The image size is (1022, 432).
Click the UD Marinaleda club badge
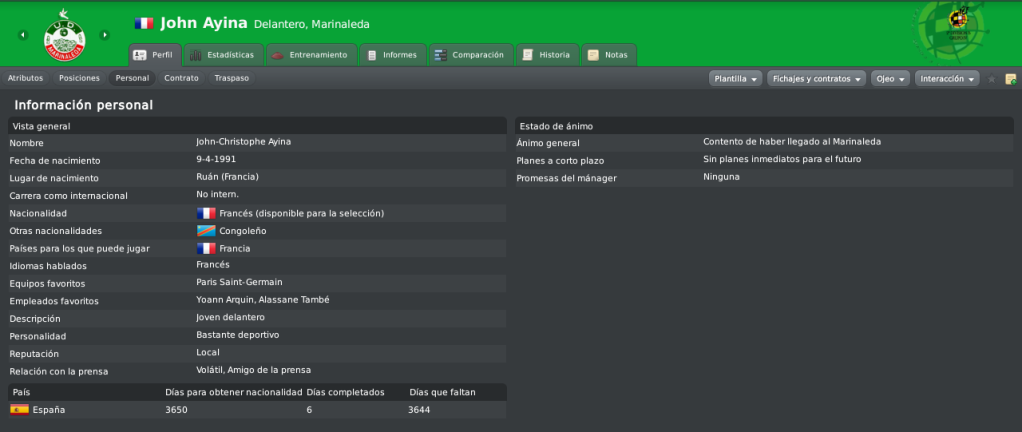[x=64, y=35]
